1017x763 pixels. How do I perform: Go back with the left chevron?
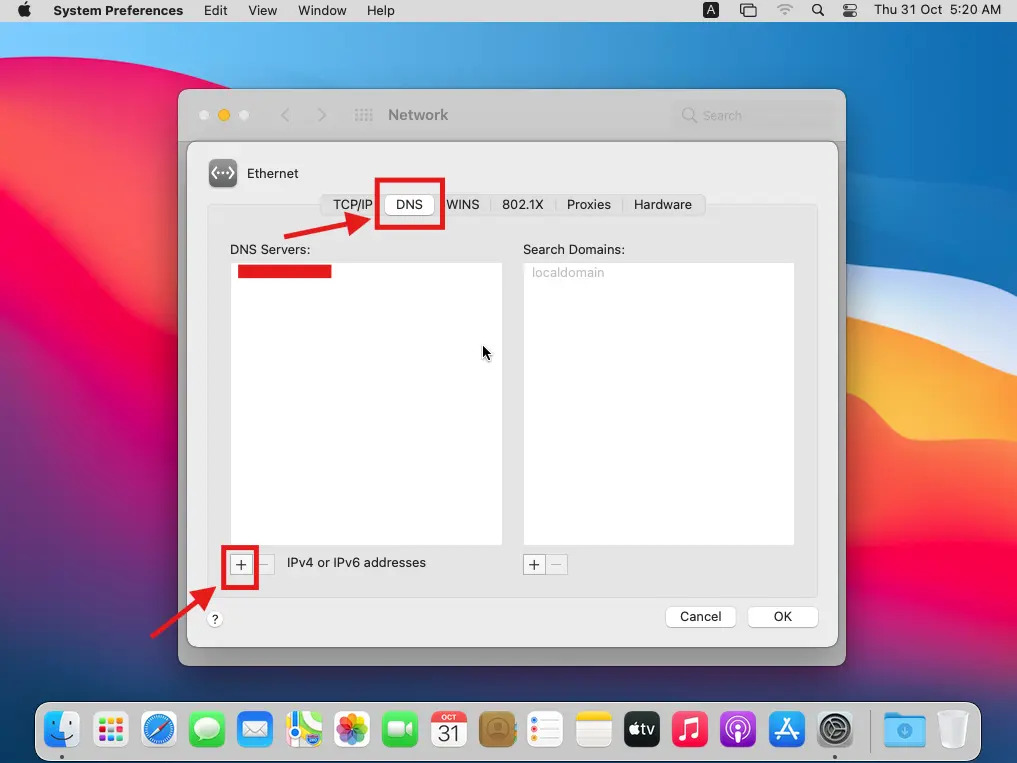click(x=285, y=115)
